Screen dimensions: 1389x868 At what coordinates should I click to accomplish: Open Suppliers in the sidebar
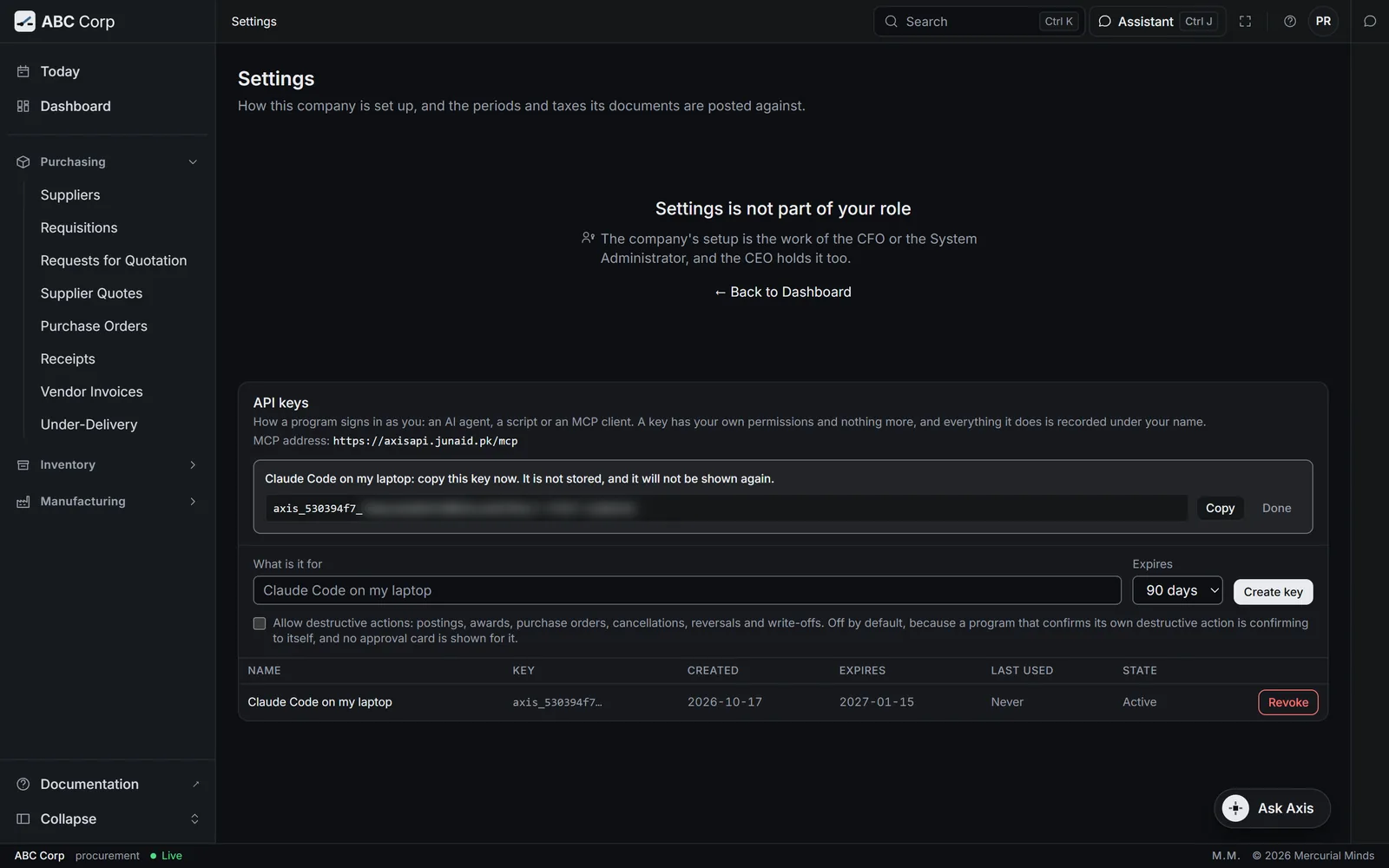coord(70,195)
